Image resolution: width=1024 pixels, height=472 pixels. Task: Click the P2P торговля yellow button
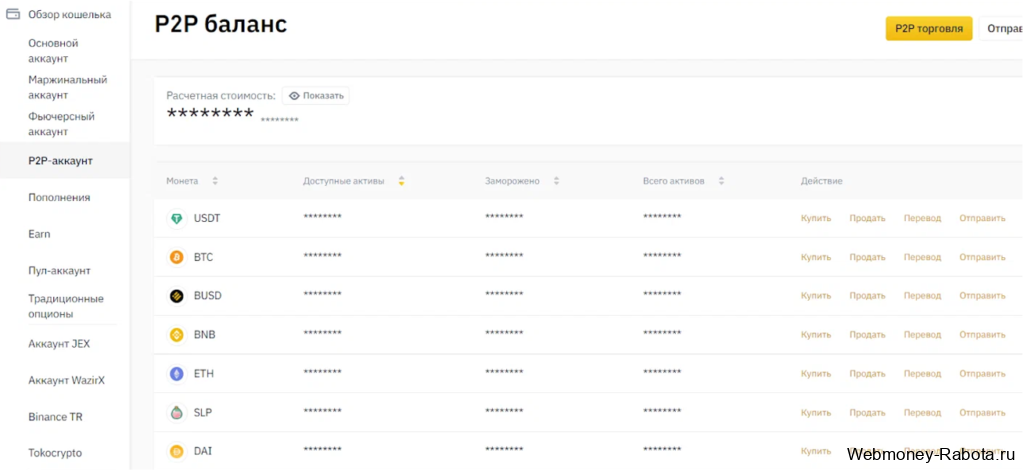[929, 29]
